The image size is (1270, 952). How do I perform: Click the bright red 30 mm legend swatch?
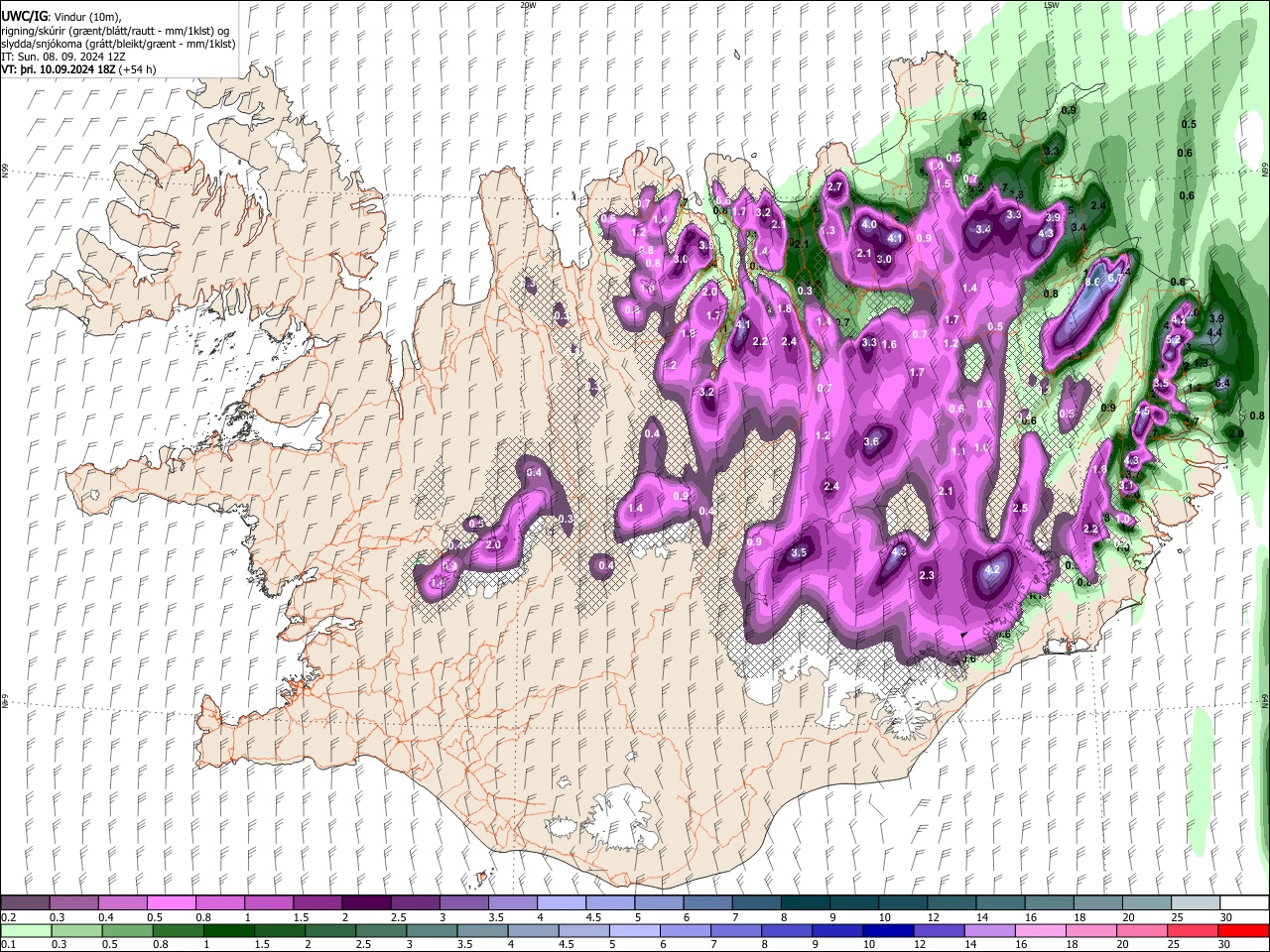[1243, 930]
